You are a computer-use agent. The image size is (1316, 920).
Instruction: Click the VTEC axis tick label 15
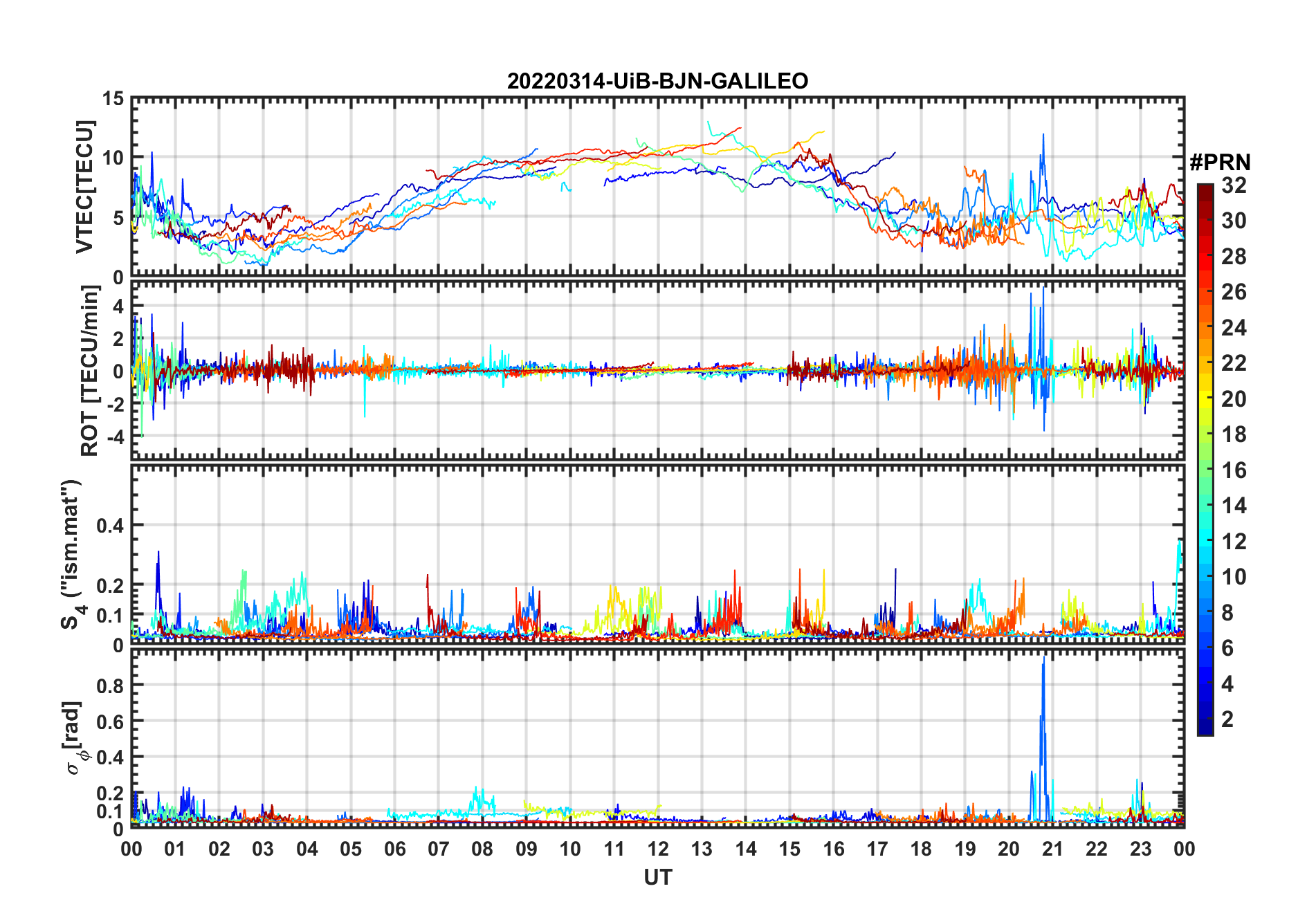tap(113, 99)
